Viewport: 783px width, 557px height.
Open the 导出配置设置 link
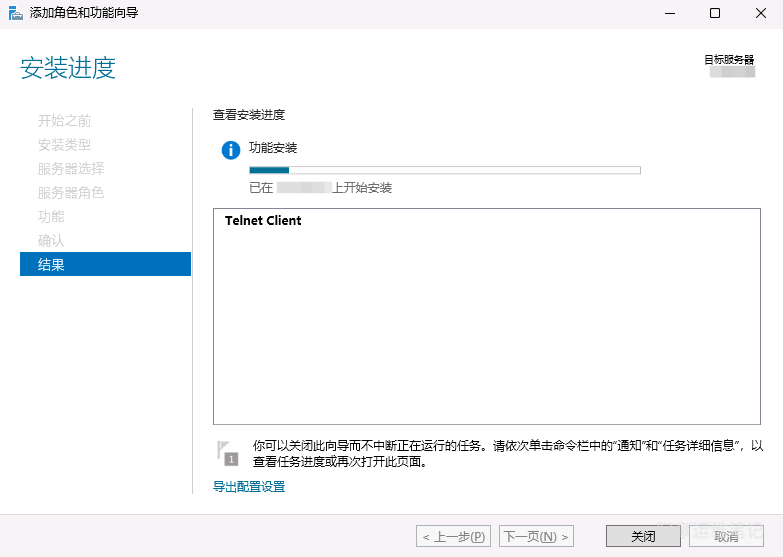[x=249, y=487]
